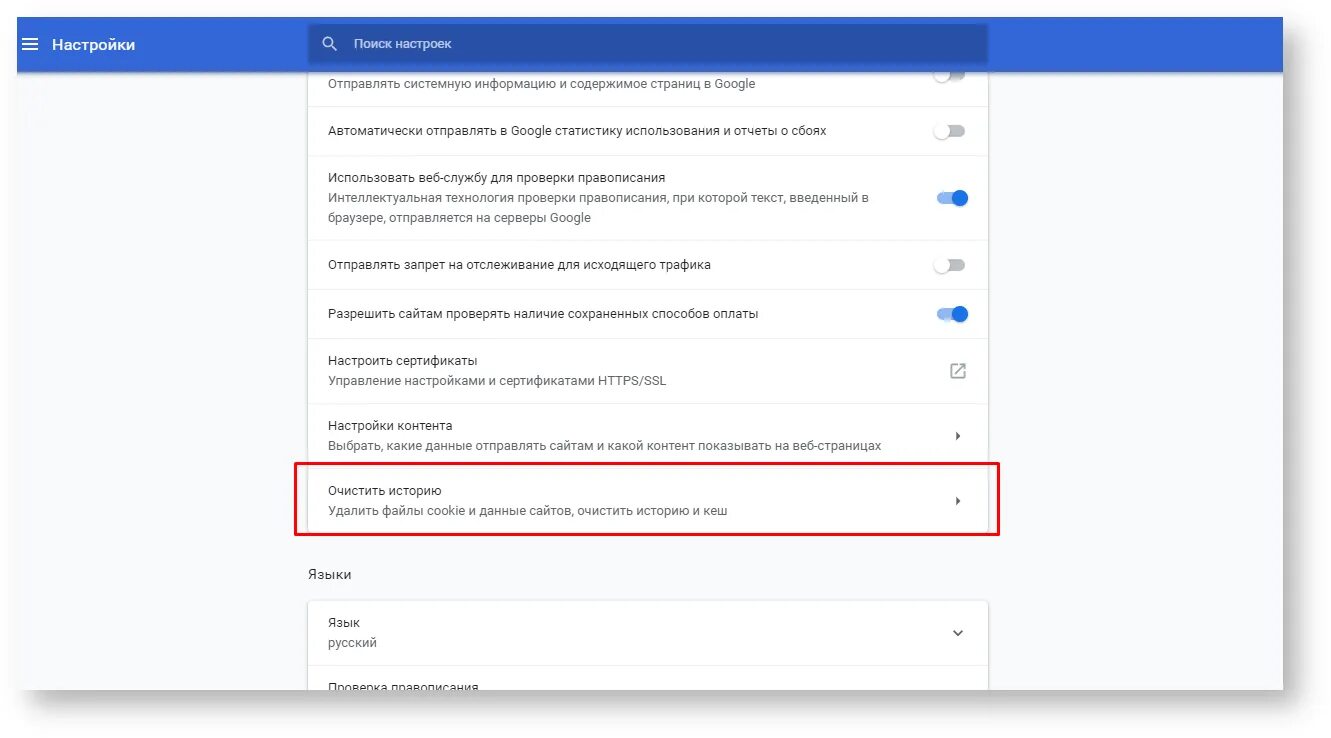Click 'Отправлять запрет на отслеживание' label
Image resolution: width=1331 pixels, height=738 pixels.
point(519,265)
